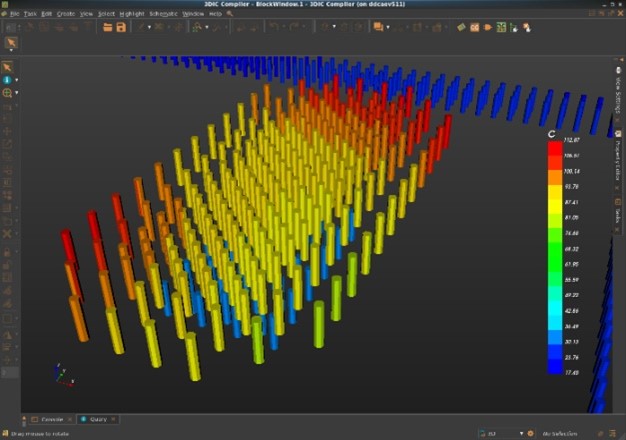Close the Console tab

pos(70,419)
